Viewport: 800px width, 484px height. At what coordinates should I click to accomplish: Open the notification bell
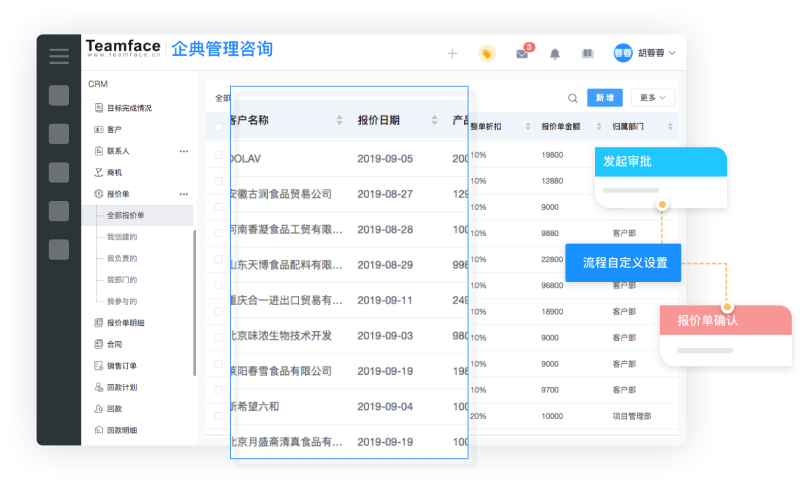click(555, 53)
